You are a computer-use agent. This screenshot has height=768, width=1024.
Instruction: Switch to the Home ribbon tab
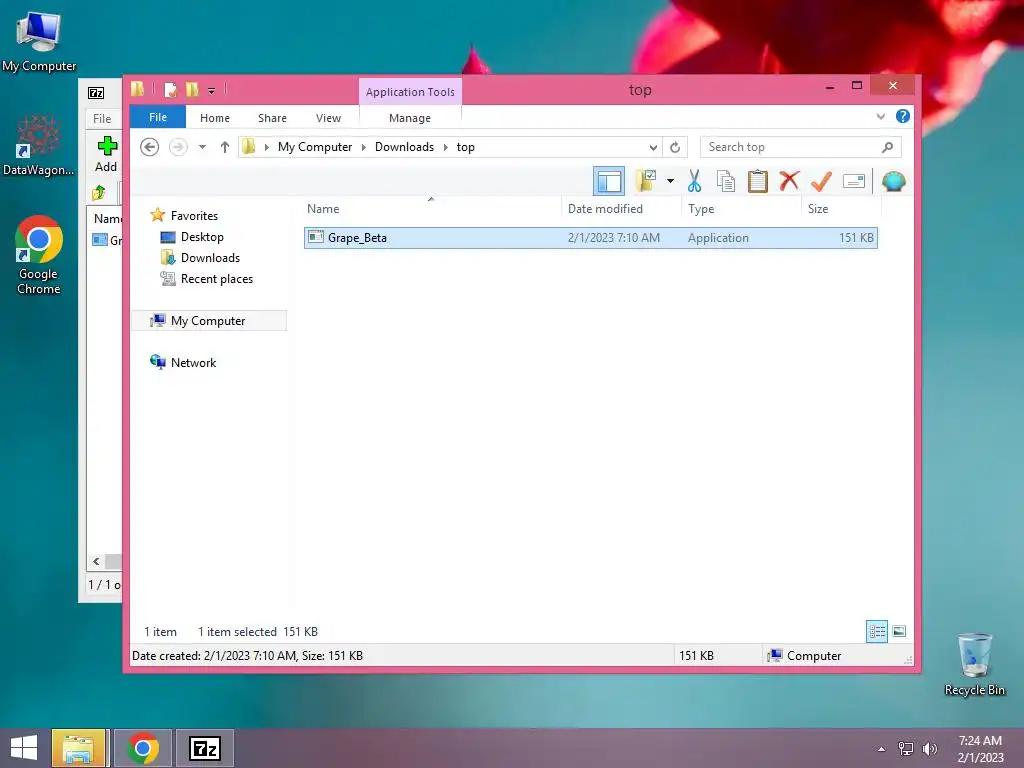(215, 118)
